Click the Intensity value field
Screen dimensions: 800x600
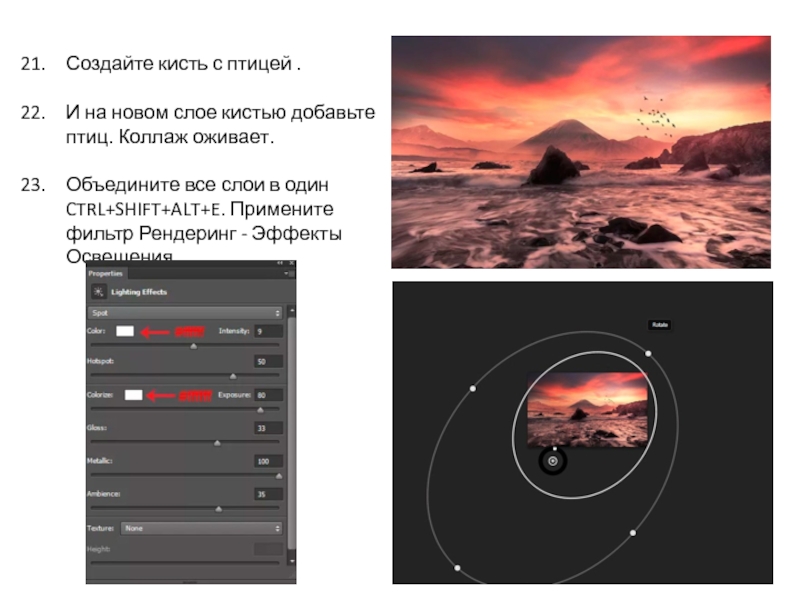pyautogui.click(x=268, y=331)
